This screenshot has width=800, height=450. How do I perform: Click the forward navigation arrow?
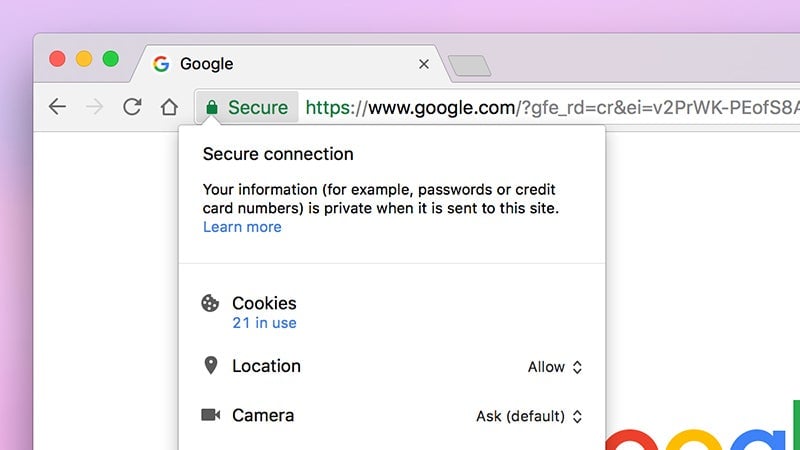[95, 107]
